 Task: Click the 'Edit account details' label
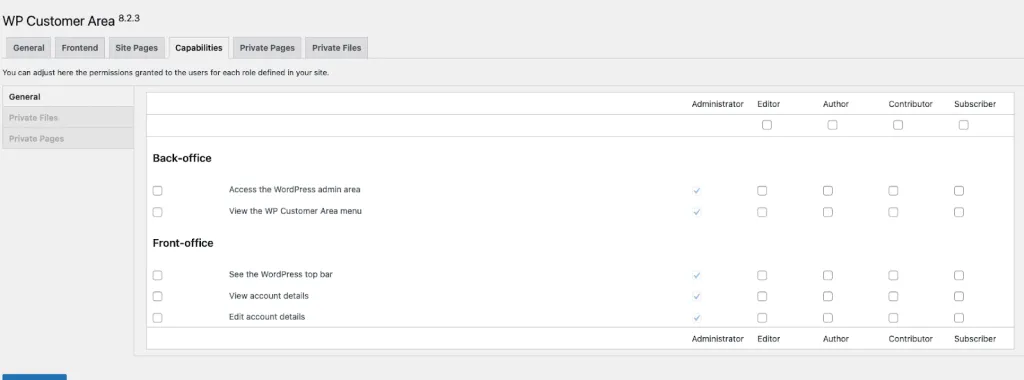pyautogui.click(x=267, y=317)
